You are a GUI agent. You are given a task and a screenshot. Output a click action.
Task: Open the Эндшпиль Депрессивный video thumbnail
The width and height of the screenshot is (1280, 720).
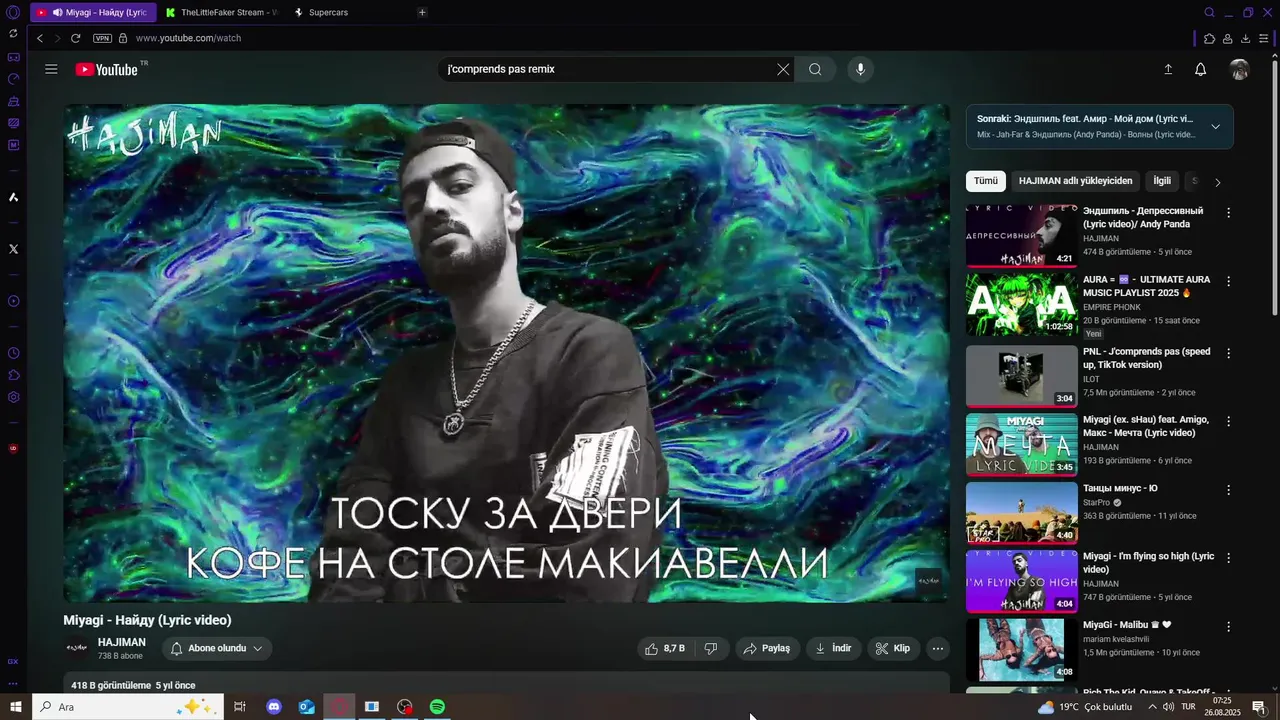tap(1021, 236)
